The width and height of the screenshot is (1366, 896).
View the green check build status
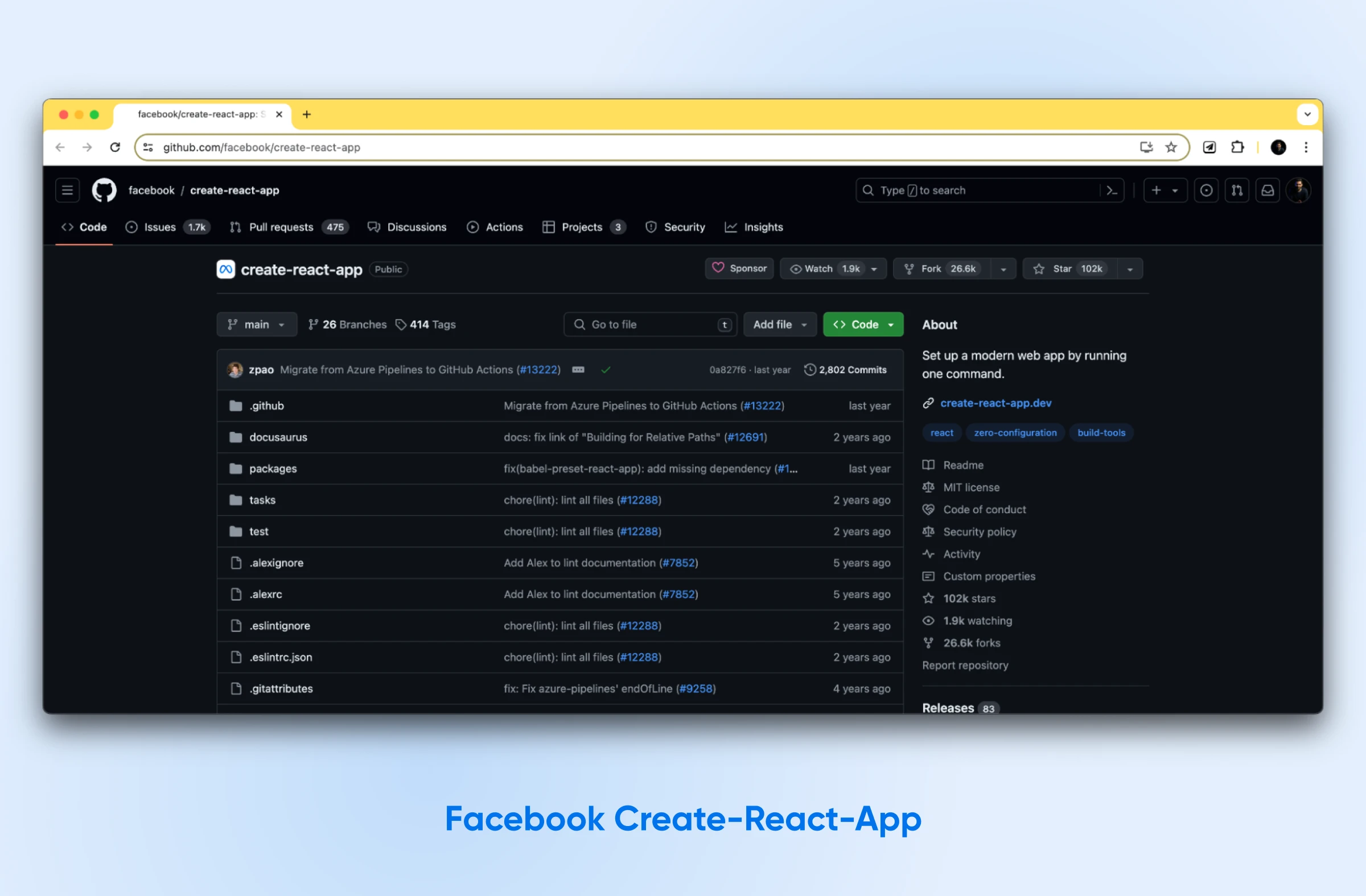606,370
